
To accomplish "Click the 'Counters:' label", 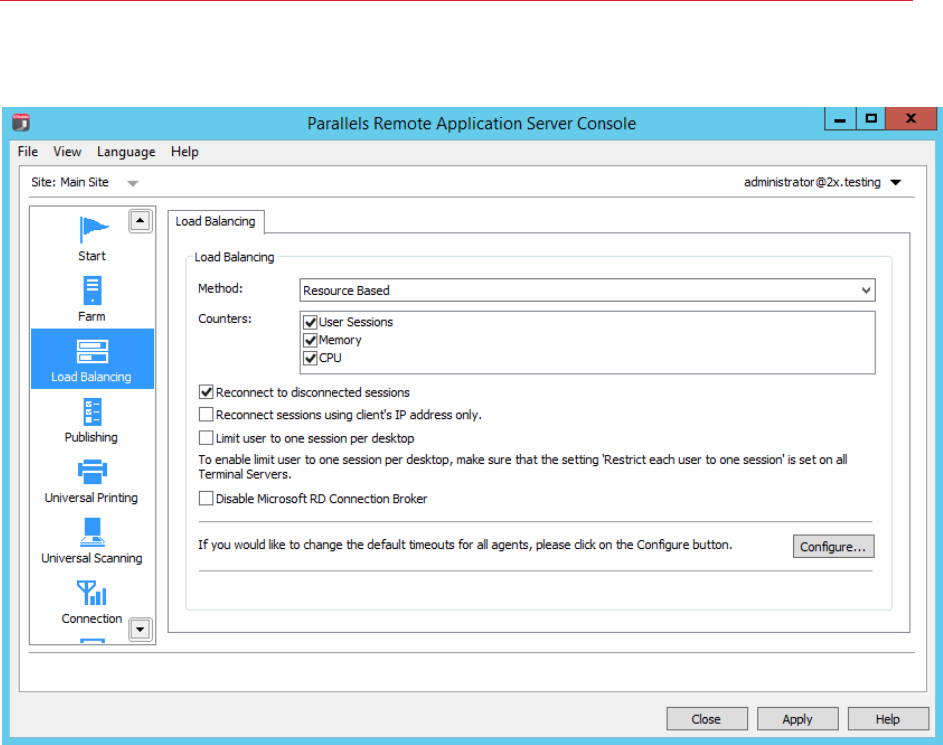I will [x=225, y=319].
